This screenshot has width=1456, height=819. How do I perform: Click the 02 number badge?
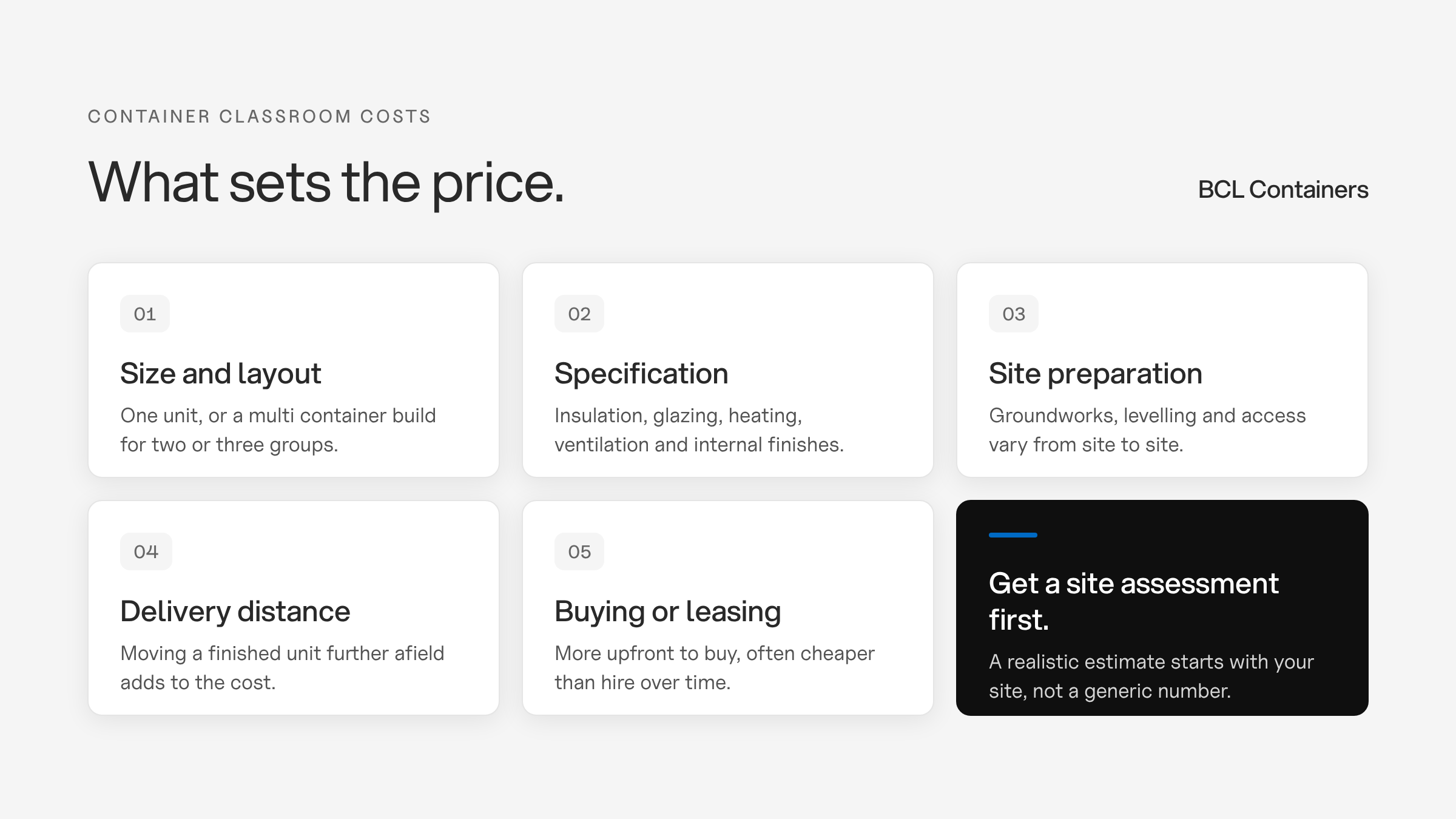pos(579,314)
